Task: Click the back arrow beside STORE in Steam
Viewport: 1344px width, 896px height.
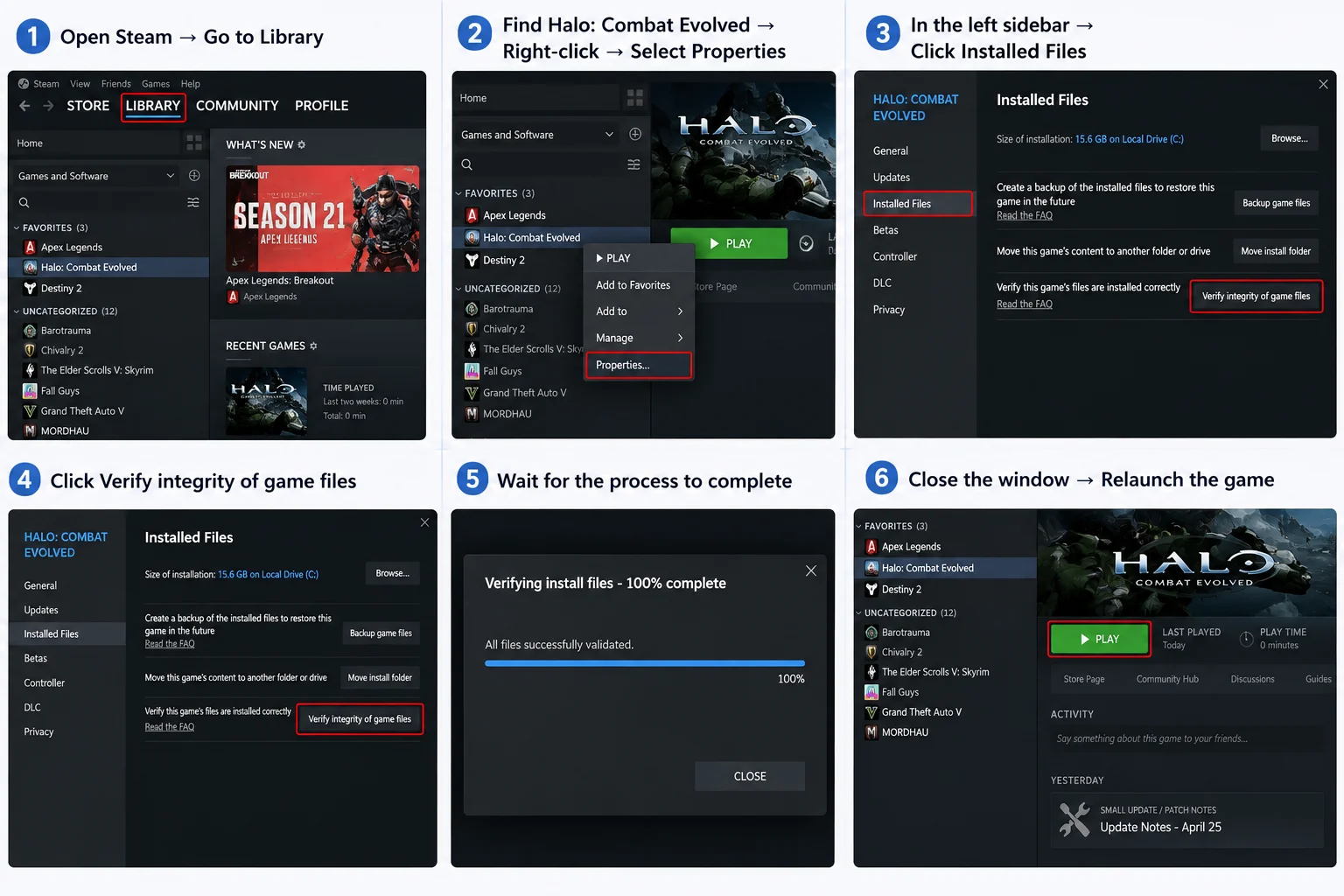Action: tap(24, 106)
